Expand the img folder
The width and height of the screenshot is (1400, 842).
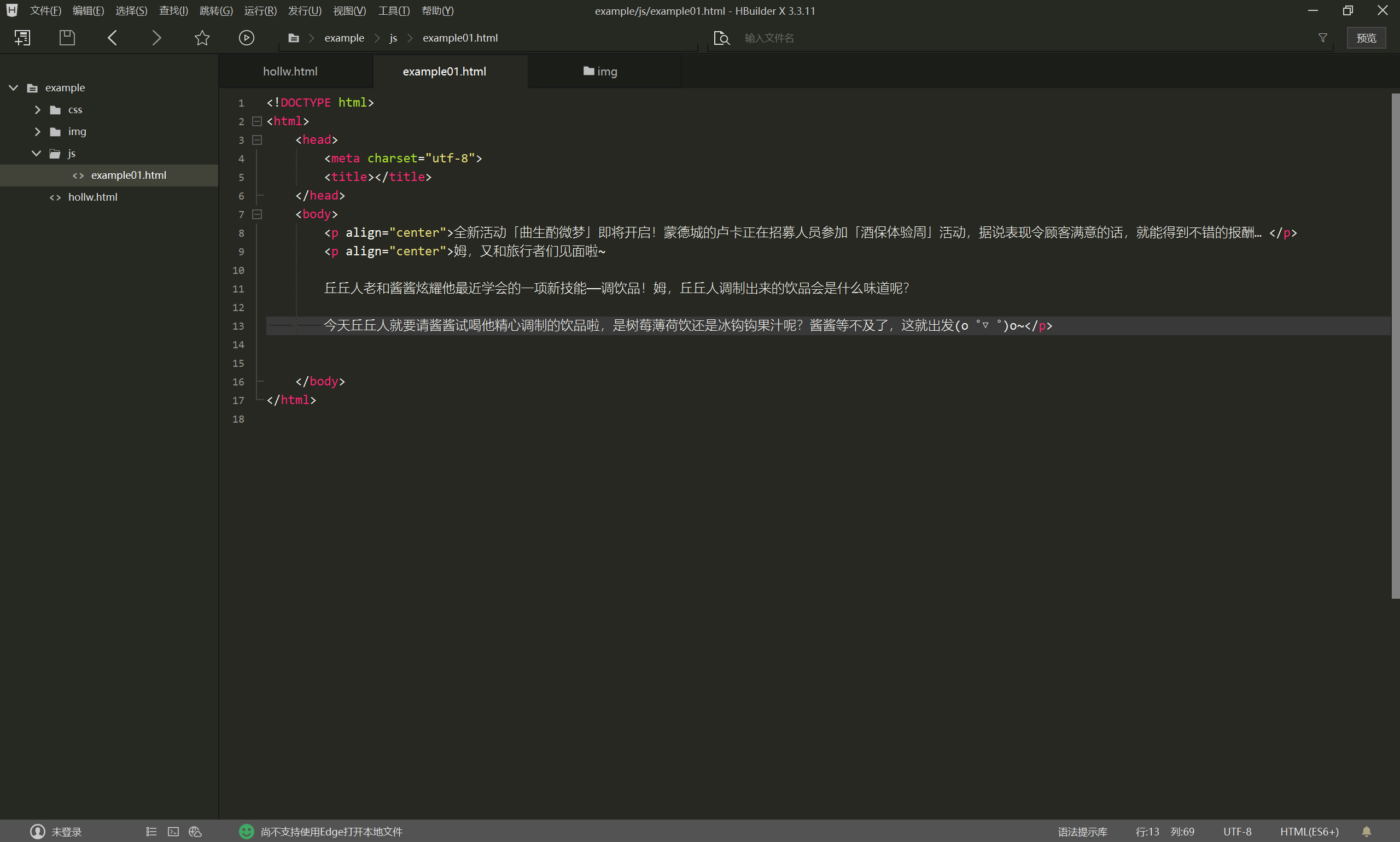click(x=37, y=132)
